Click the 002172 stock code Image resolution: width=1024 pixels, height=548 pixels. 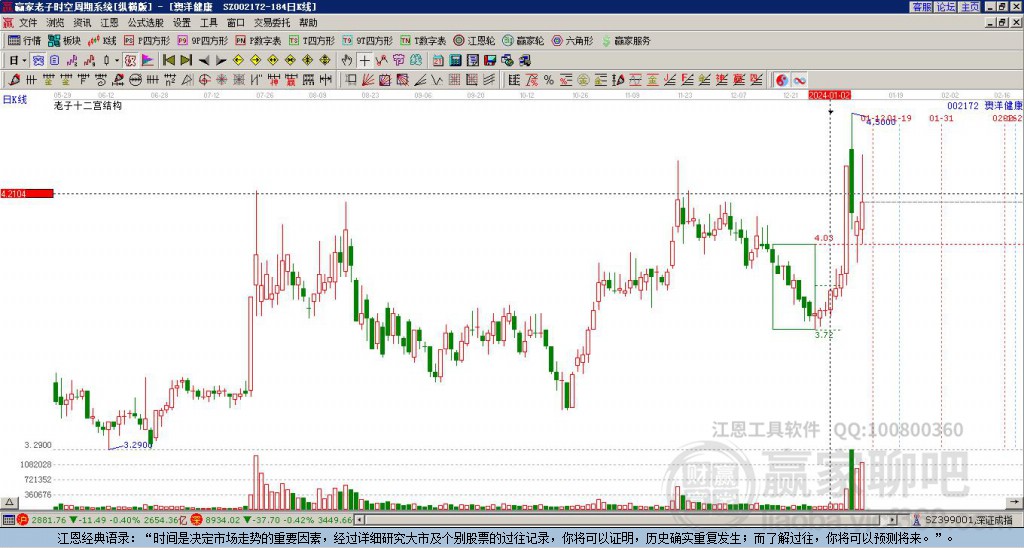click(963, 105)
